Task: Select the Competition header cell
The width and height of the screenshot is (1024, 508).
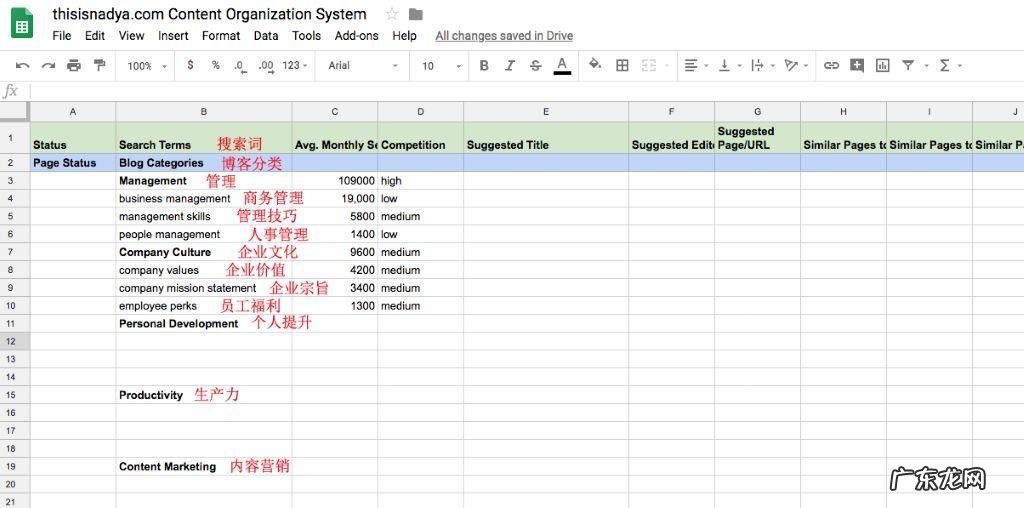Action: pyautogui.click(x=421, y=138)
